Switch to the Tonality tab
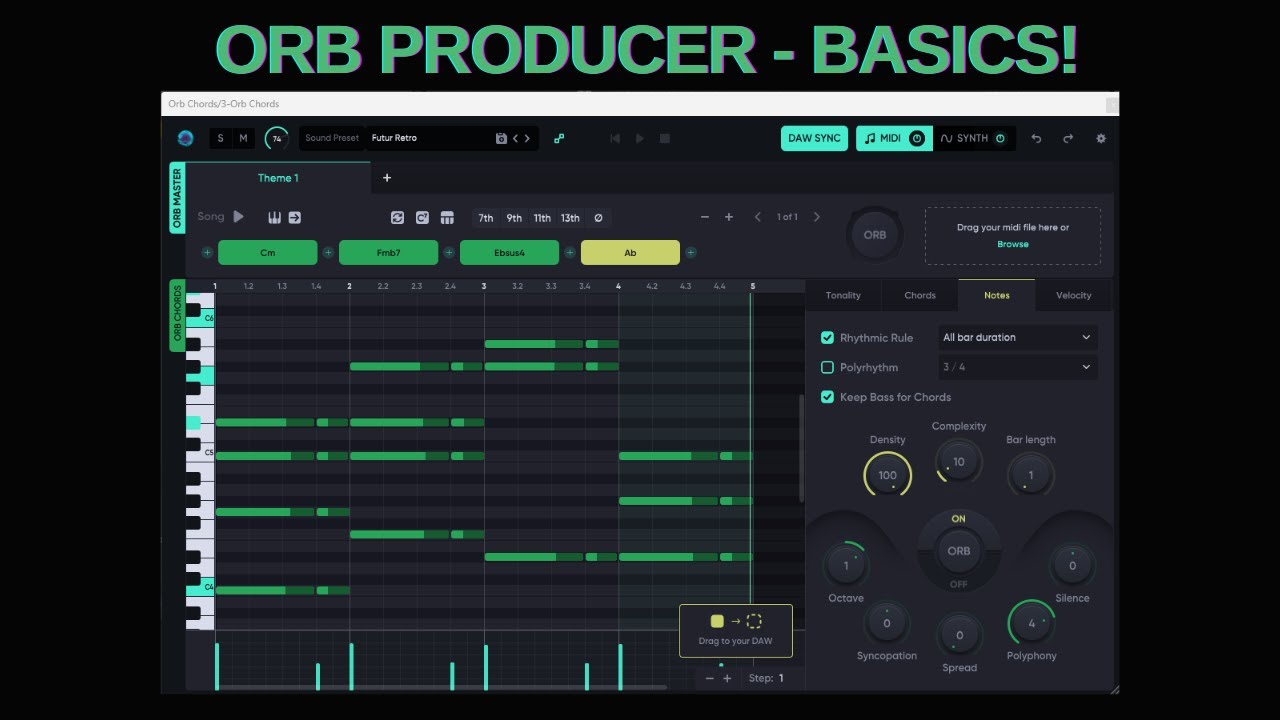Viewport: 1280px width, 720px height. pos(843,295)
